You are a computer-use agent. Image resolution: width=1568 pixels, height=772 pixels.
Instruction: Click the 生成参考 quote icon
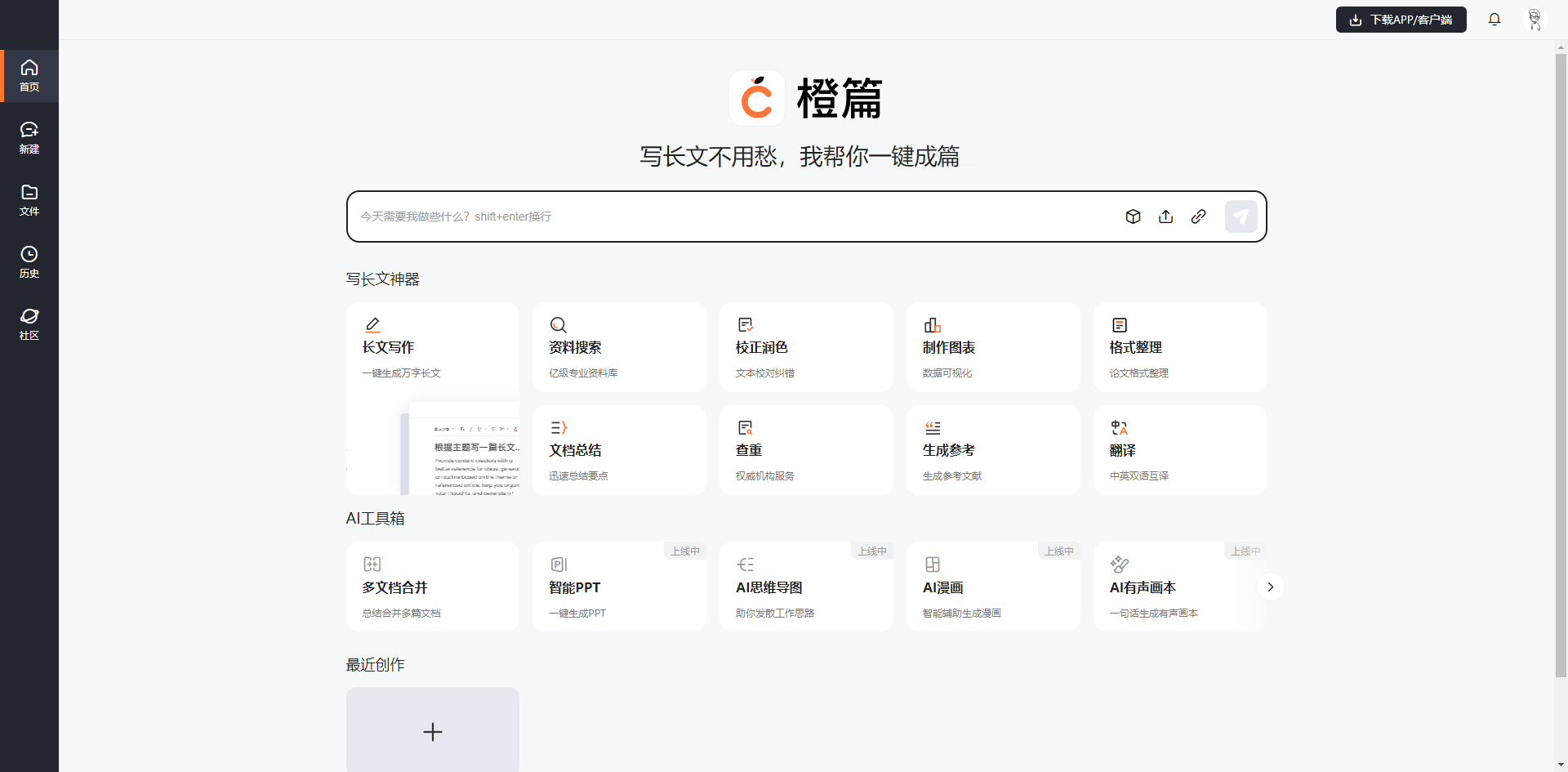[933, 427]
